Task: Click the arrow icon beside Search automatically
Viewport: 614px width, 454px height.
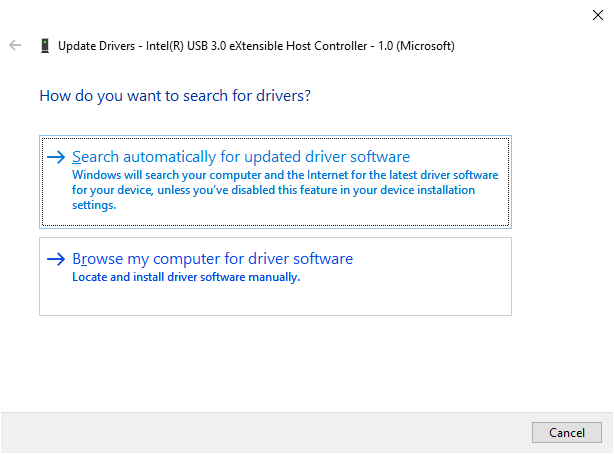Action: [x=57, y=157]
